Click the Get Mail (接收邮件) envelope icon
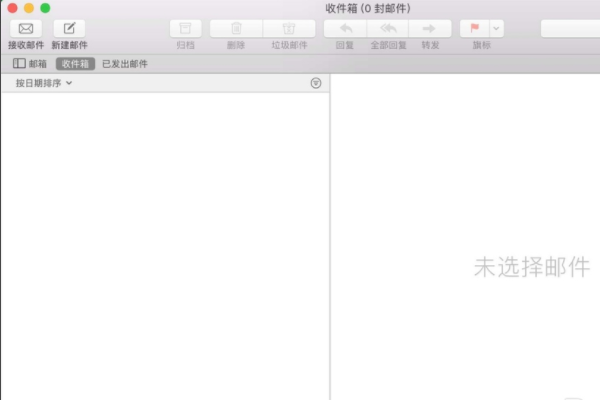 tap(26, 29)
